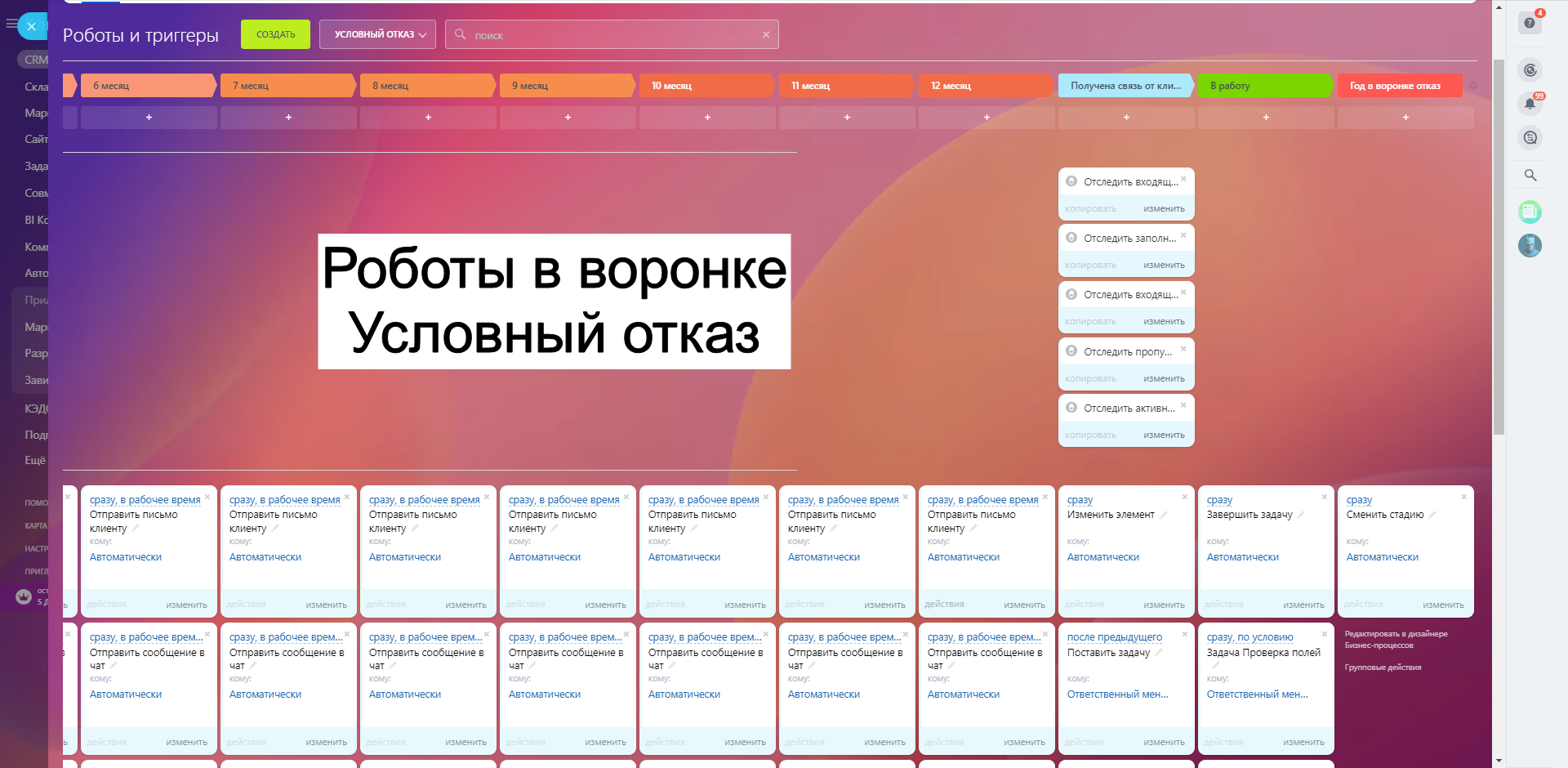Open the help icon with badge 4
Screen dimensions: 1568x768
click(x=1530, y=24)
